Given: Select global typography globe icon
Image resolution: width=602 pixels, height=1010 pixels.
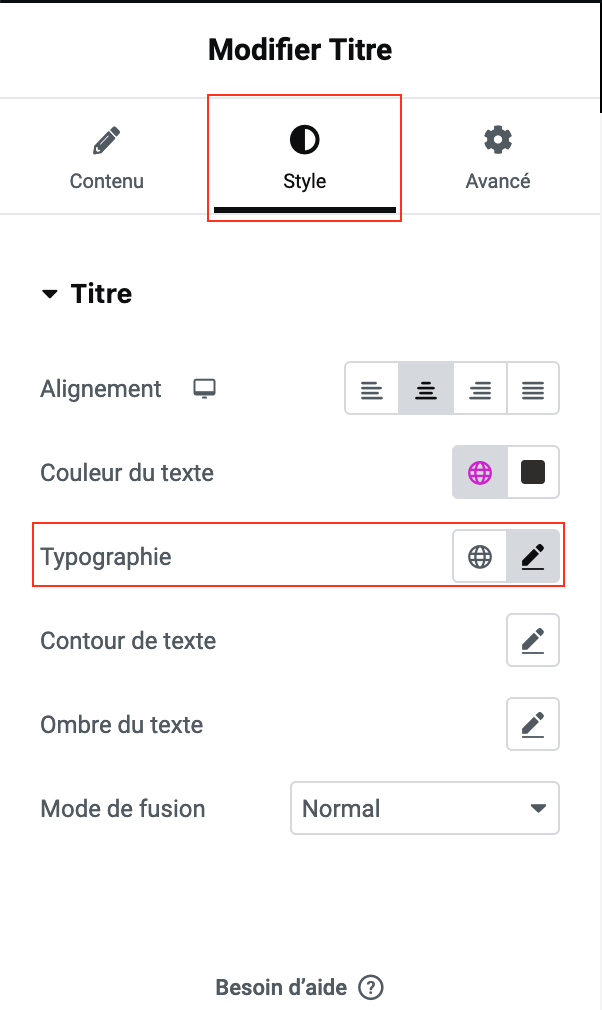Looking at the screenshot, I should pos(480,557).
